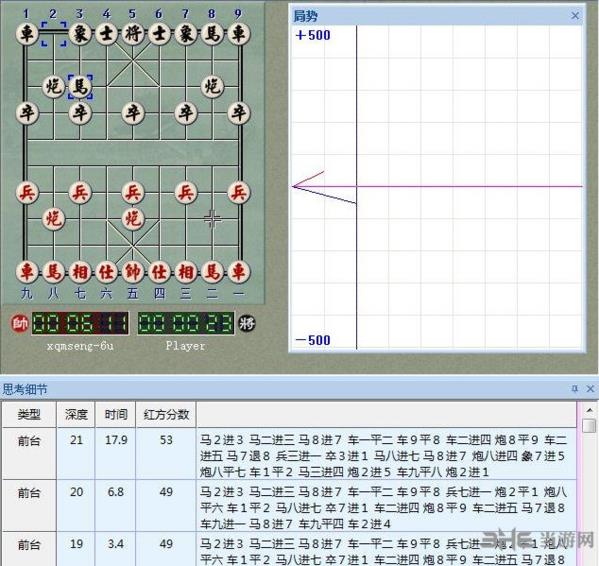Click the time value 17.9
This screenshot has width=599, height=566.
pyautogui.click(x=116, y=440)
